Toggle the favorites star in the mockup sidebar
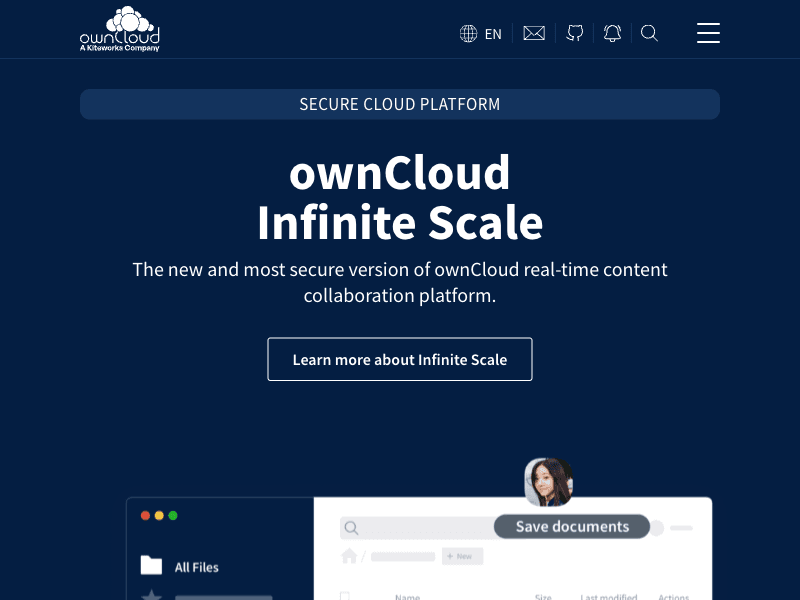 point(151,596)
